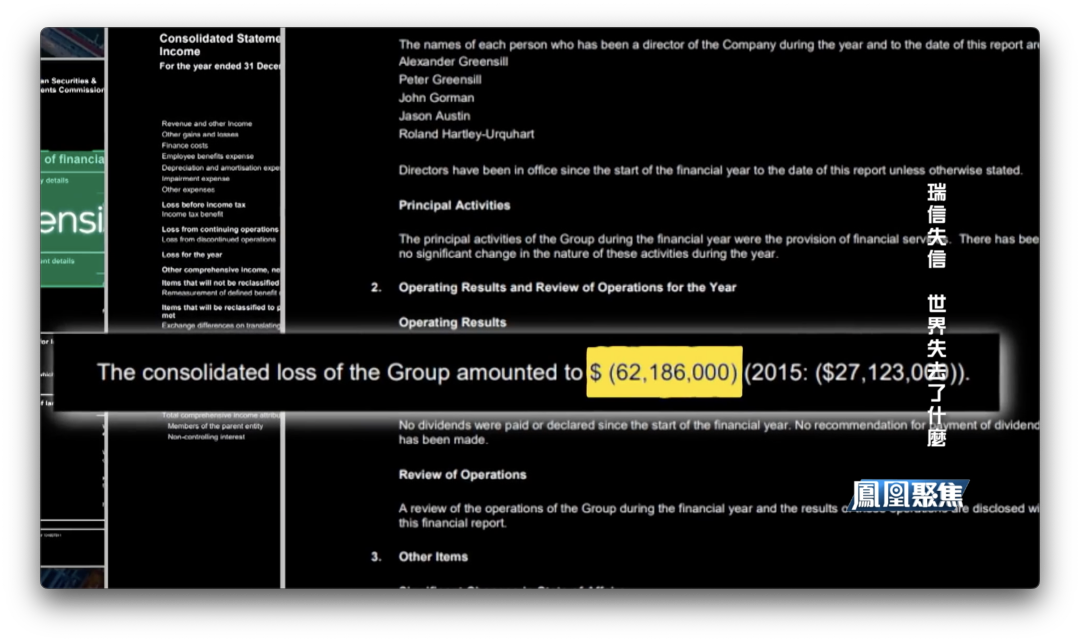Image resolution: width=1080 pixels, height=642 pixels.
Task: Click the Other comprehensive income row
Action: 221,270
